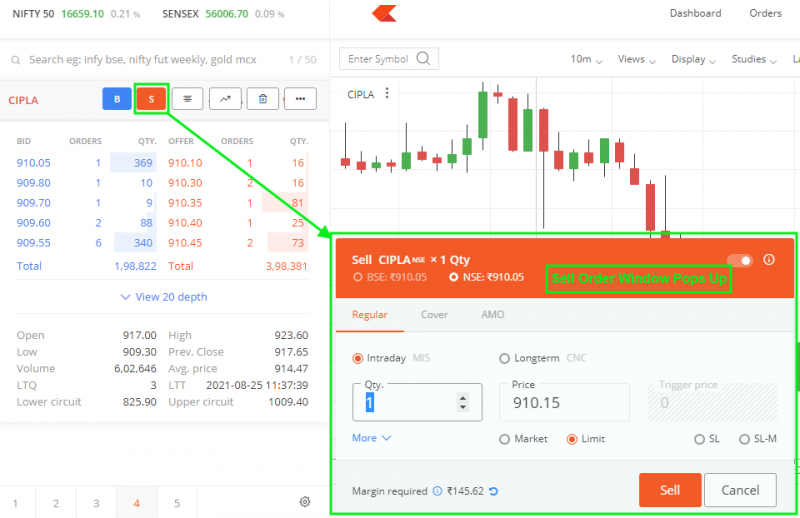Click the blue B buy button for CIPLA

click(117, 99)
